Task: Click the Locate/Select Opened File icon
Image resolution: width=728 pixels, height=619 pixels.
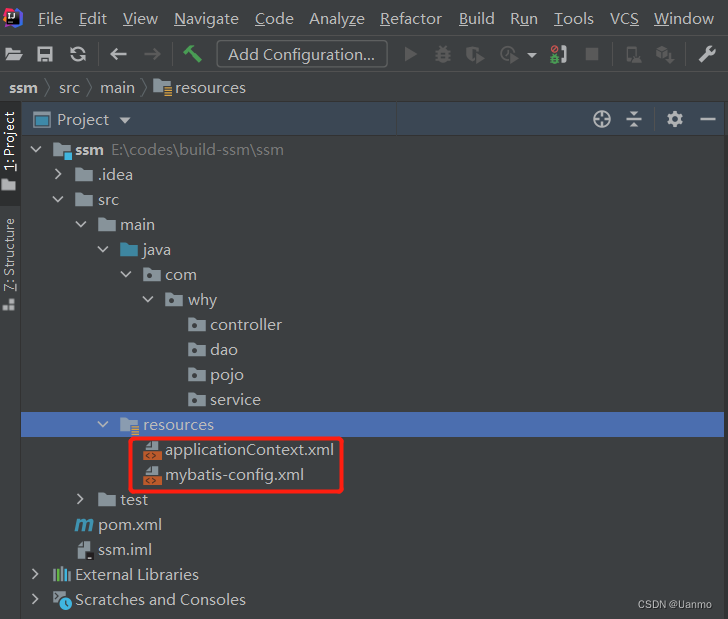Action: (x=602, y=119)
